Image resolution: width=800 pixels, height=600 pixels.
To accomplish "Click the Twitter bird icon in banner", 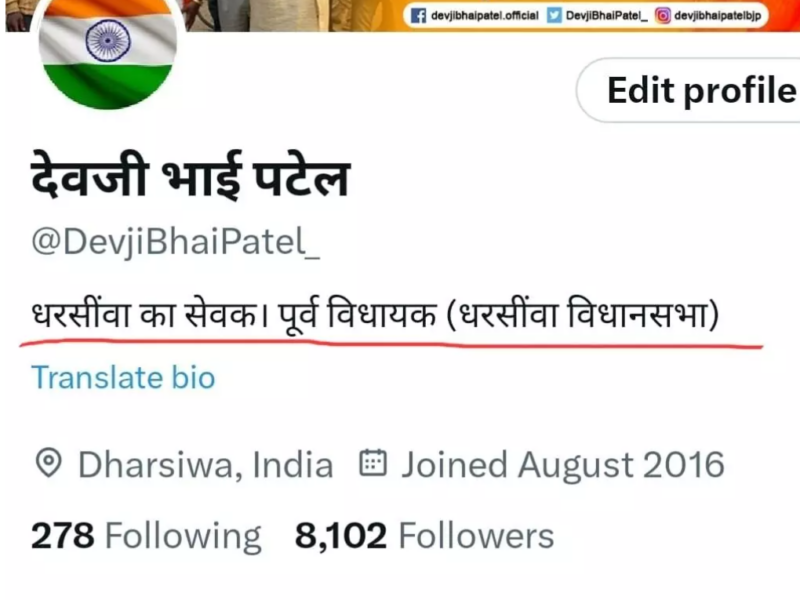I will tap(554, 16).
